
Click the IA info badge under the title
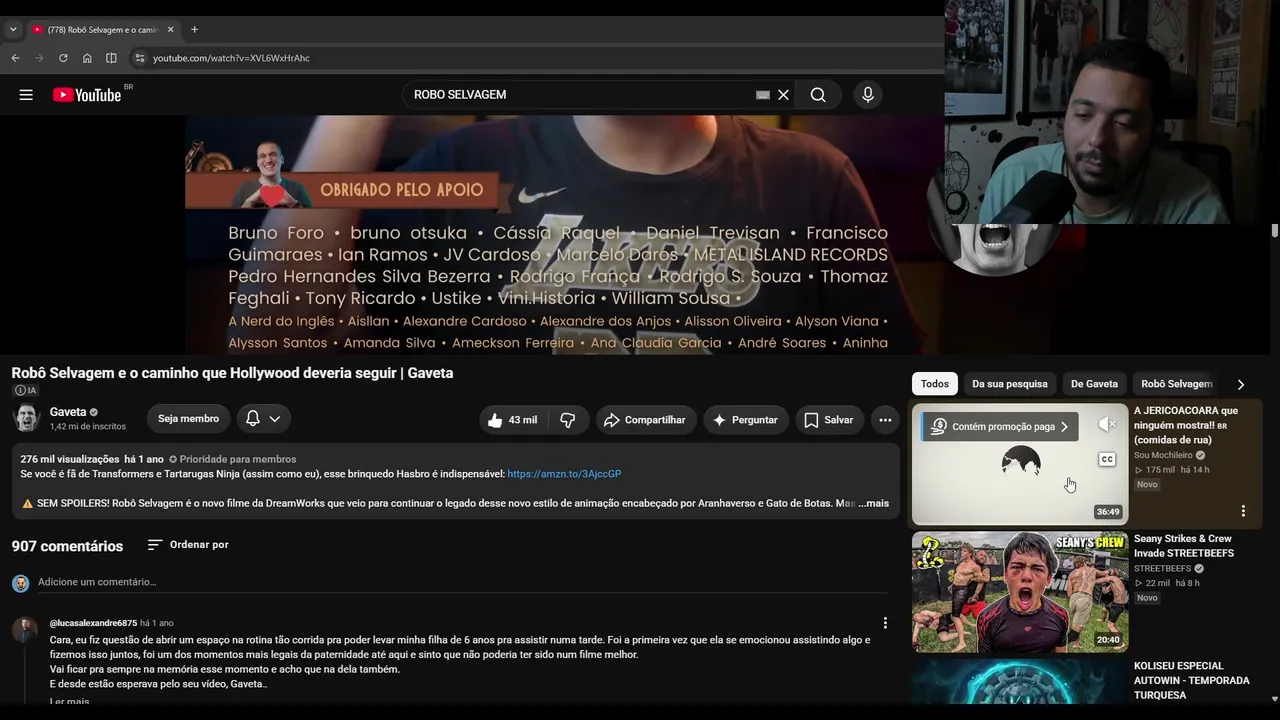click(26, 390)
